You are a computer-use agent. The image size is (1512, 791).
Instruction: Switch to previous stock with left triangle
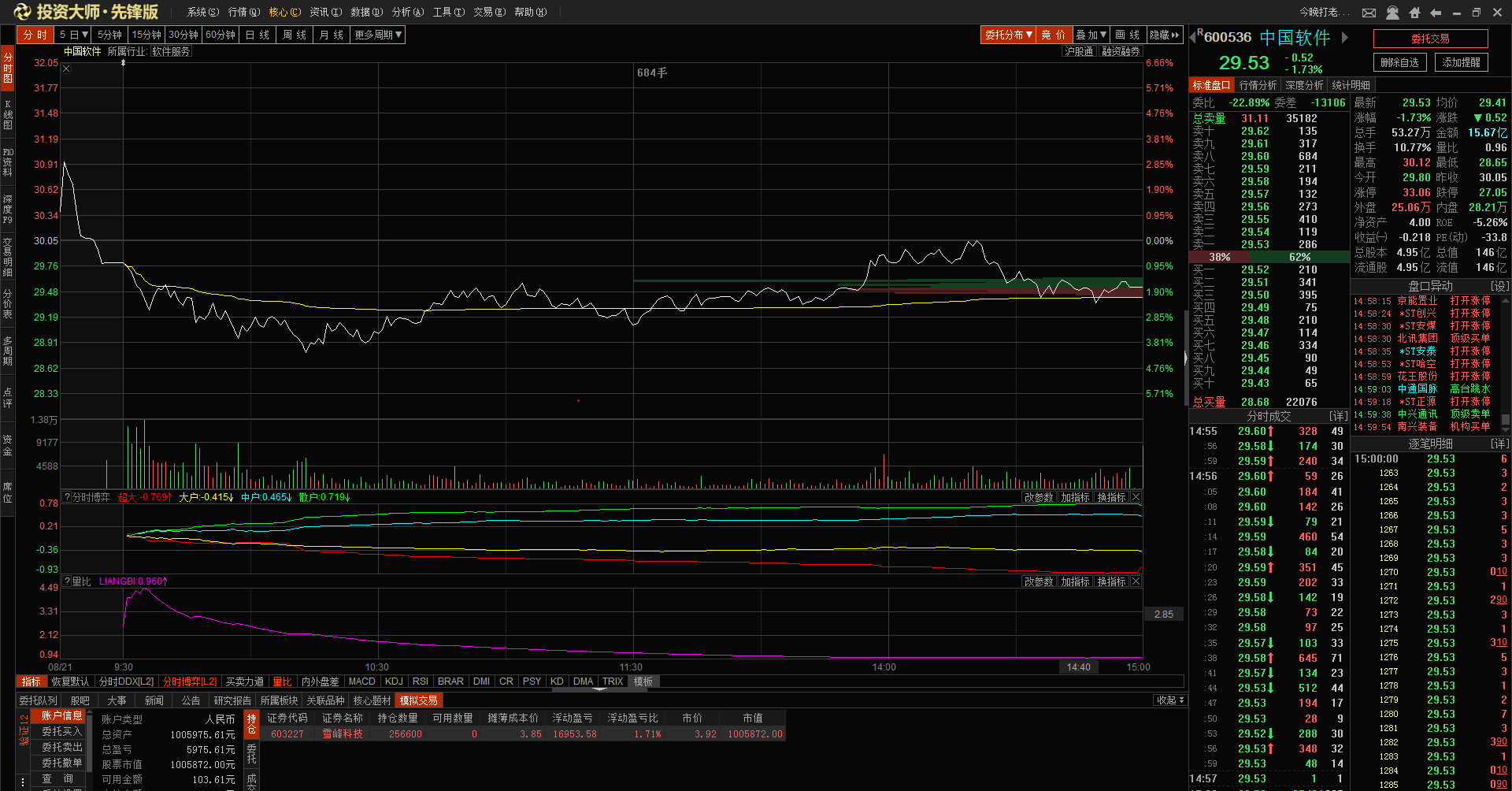pyautogui.click(x=1192, y=37)
